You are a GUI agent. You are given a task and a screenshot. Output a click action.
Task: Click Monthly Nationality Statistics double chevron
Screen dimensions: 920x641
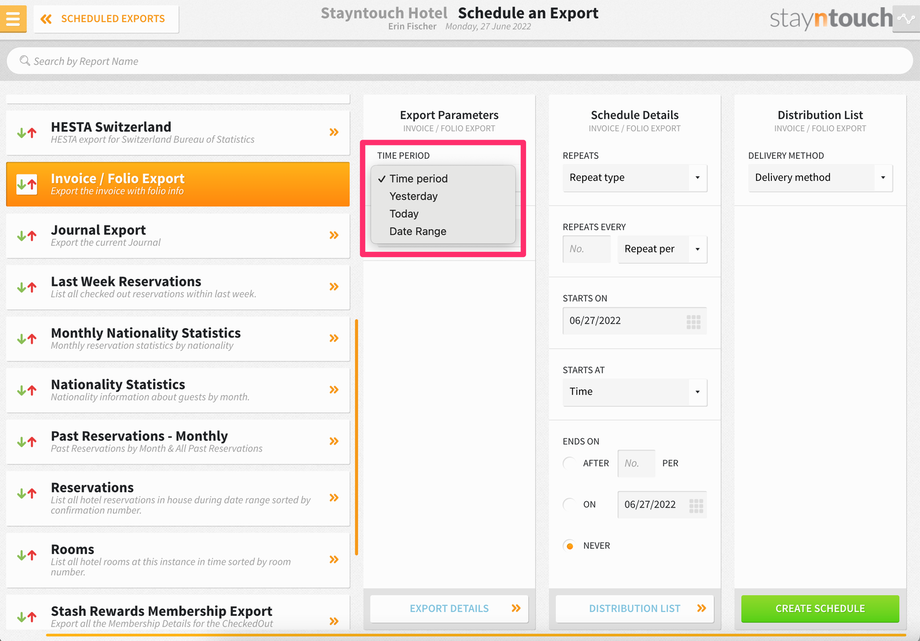(334, 338)
